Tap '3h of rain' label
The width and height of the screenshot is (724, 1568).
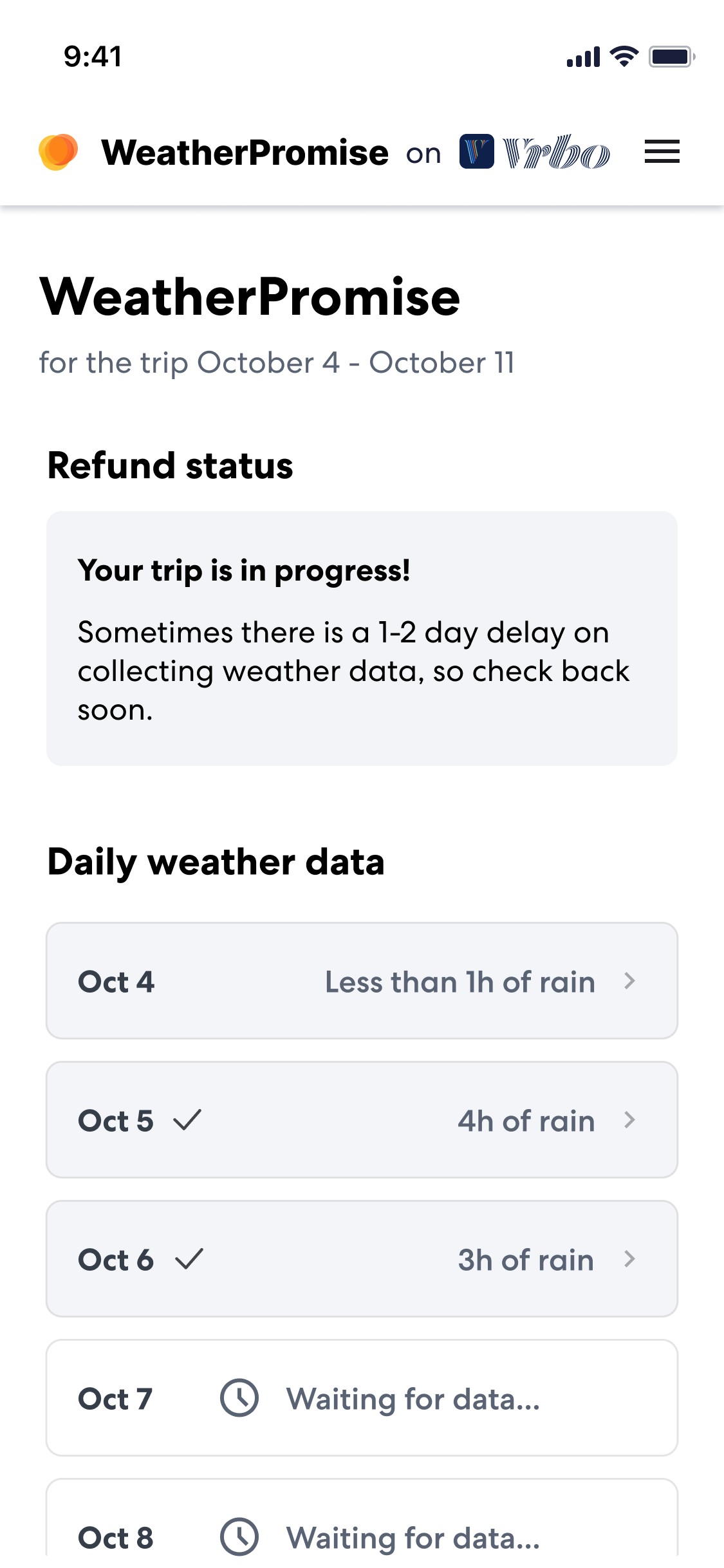click(526, 1260)
